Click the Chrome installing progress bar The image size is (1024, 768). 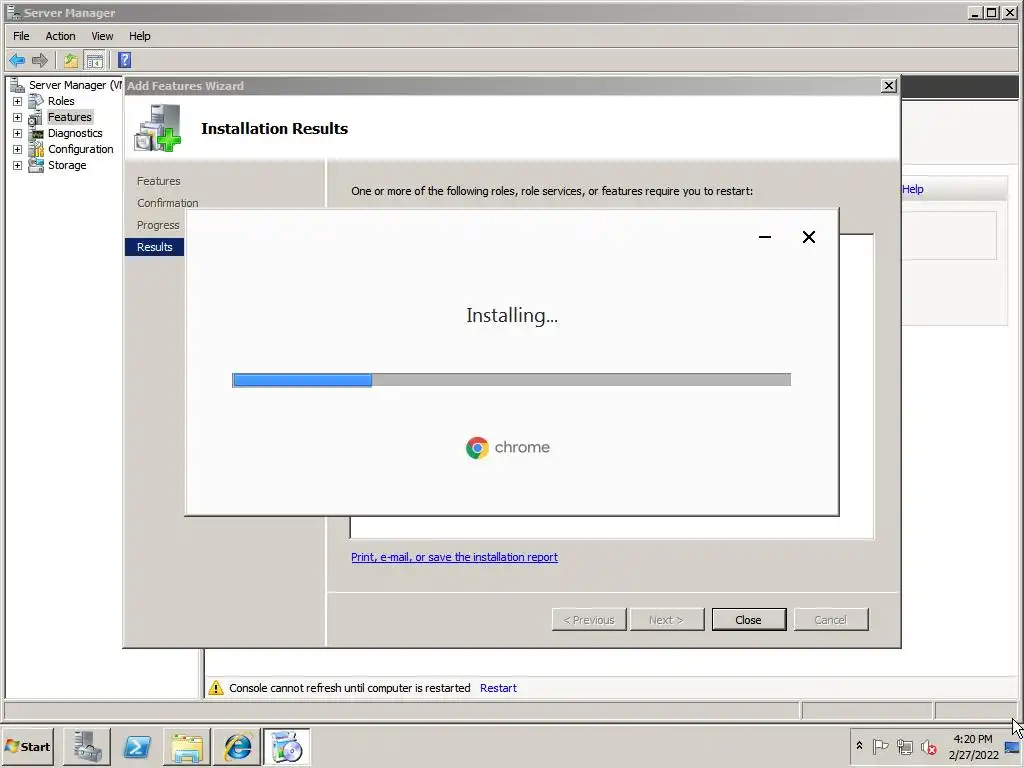point(511,380)
